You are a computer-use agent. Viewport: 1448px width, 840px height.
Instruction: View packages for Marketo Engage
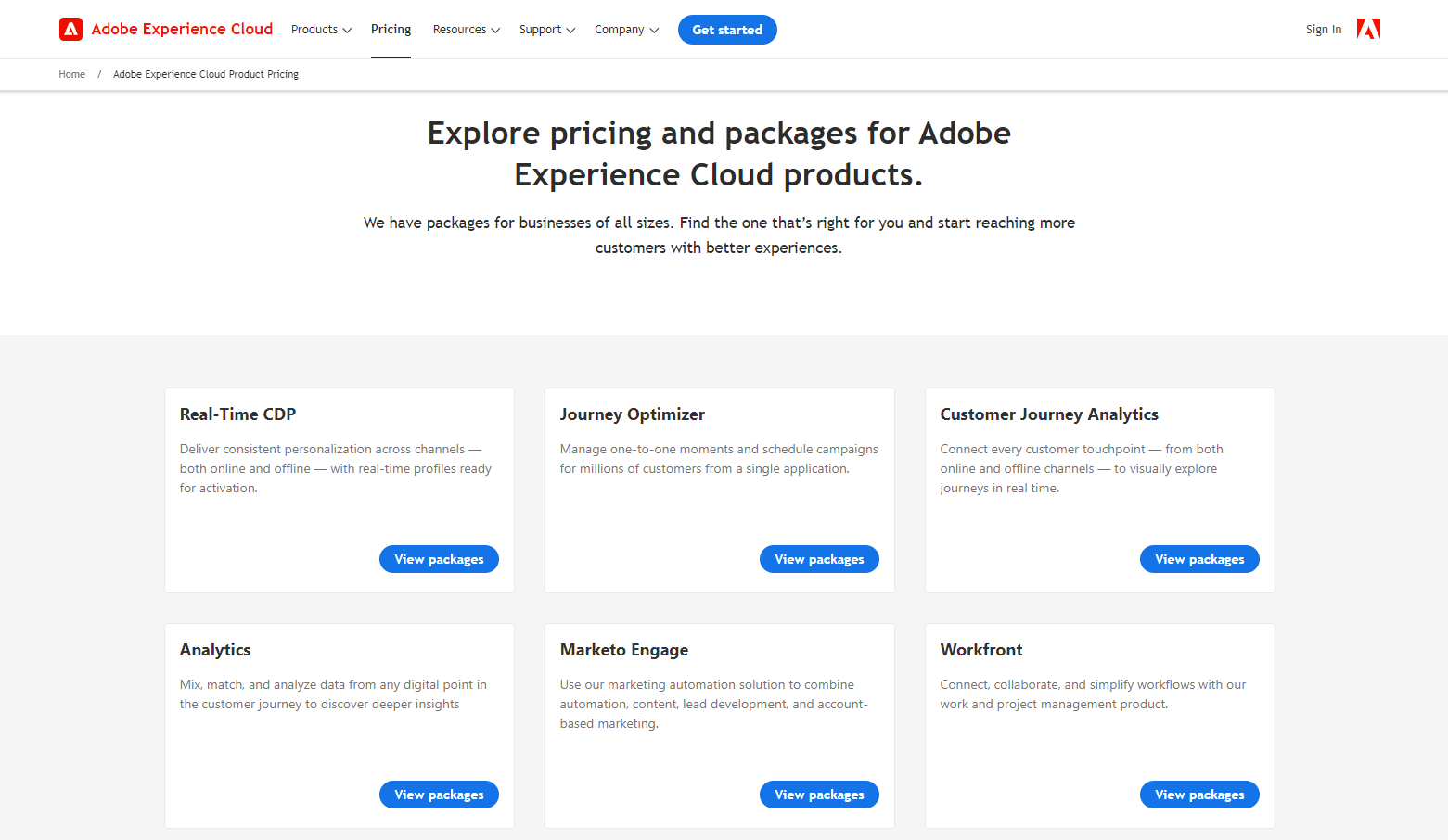tap(819, 795)
